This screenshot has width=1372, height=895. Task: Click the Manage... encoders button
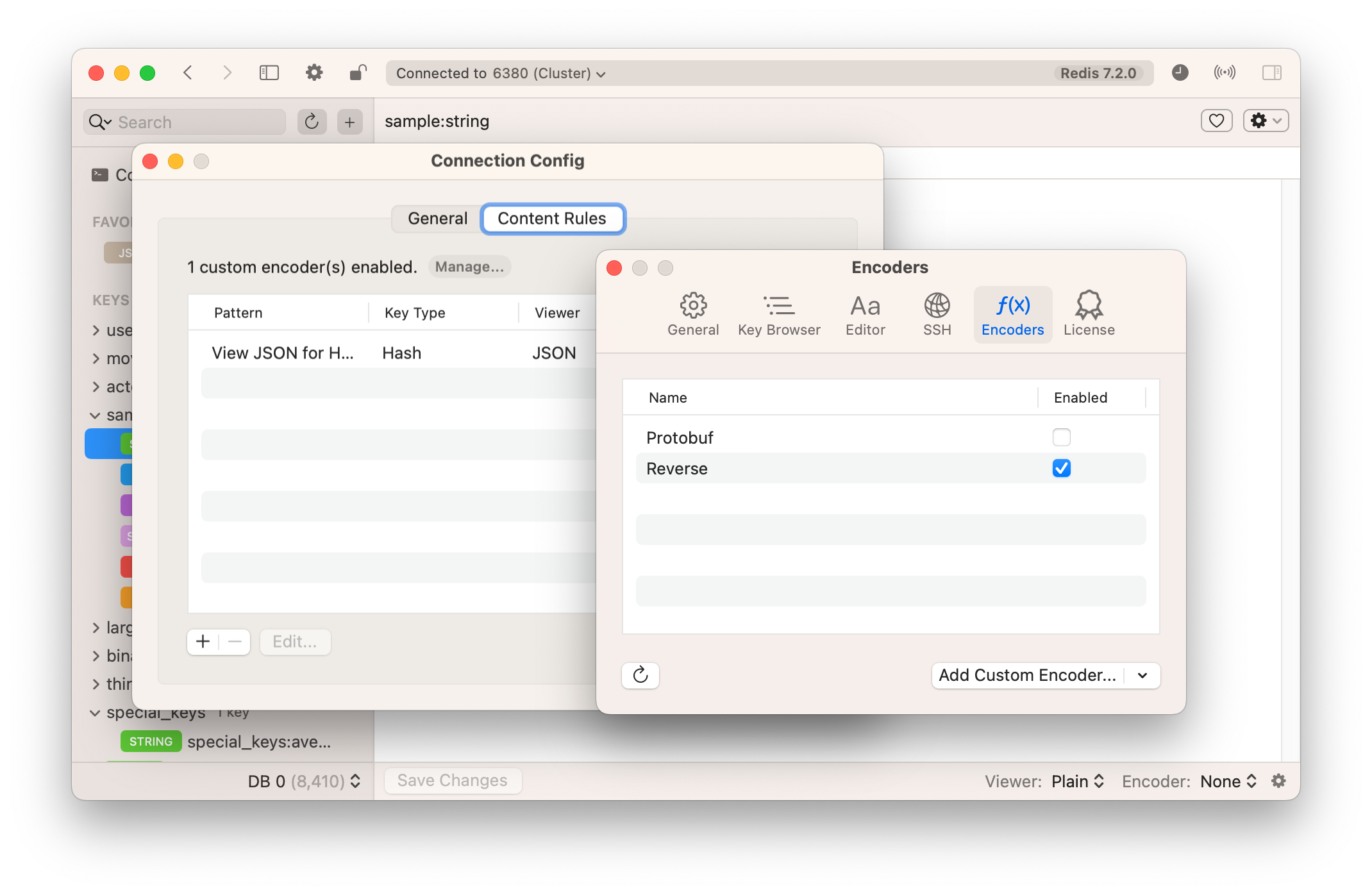pyautogui.click(x=469, y=267)
